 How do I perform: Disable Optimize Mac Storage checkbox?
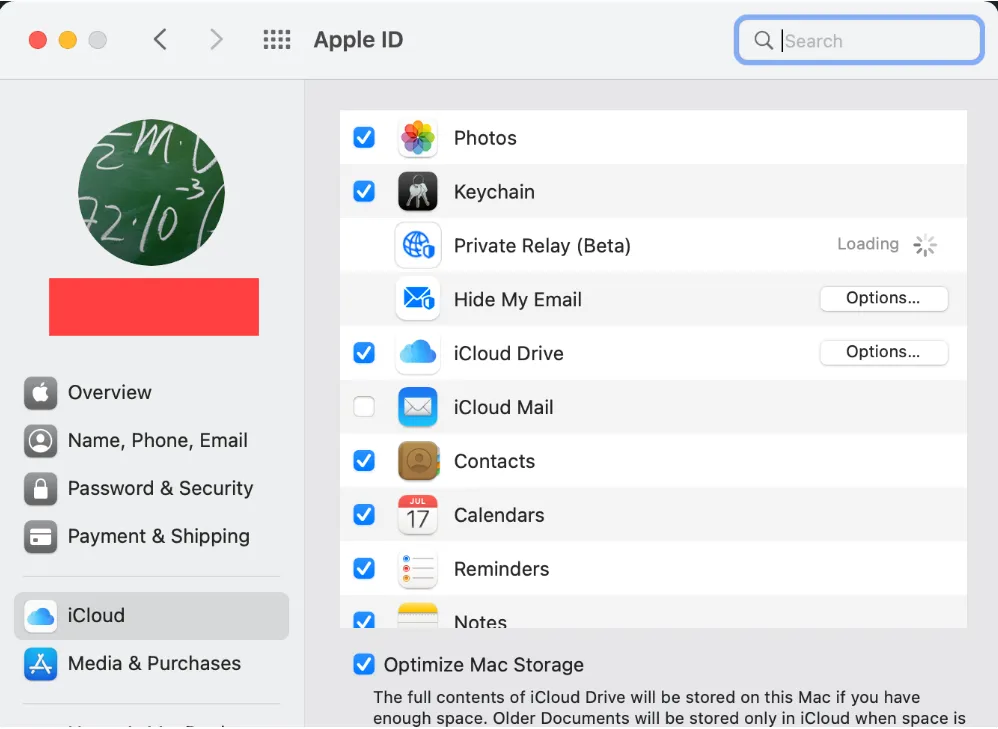(364, 664)
